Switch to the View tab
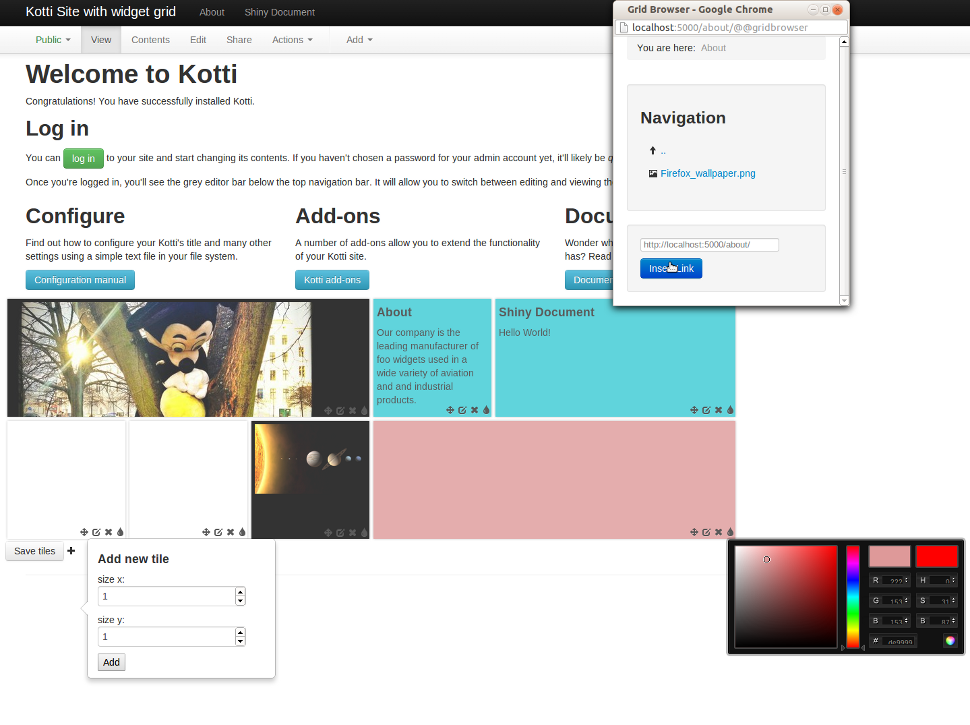This screenshot has height=725, width=970. click(x=101, y=40)
